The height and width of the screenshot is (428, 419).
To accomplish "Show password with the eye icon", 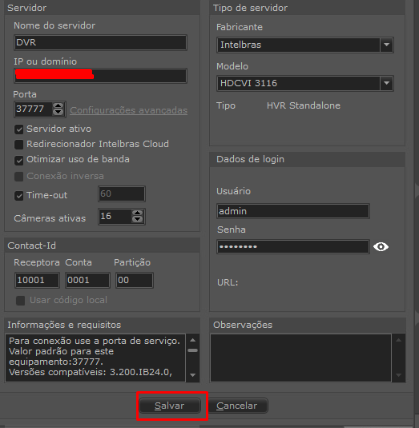I will 381,247.
